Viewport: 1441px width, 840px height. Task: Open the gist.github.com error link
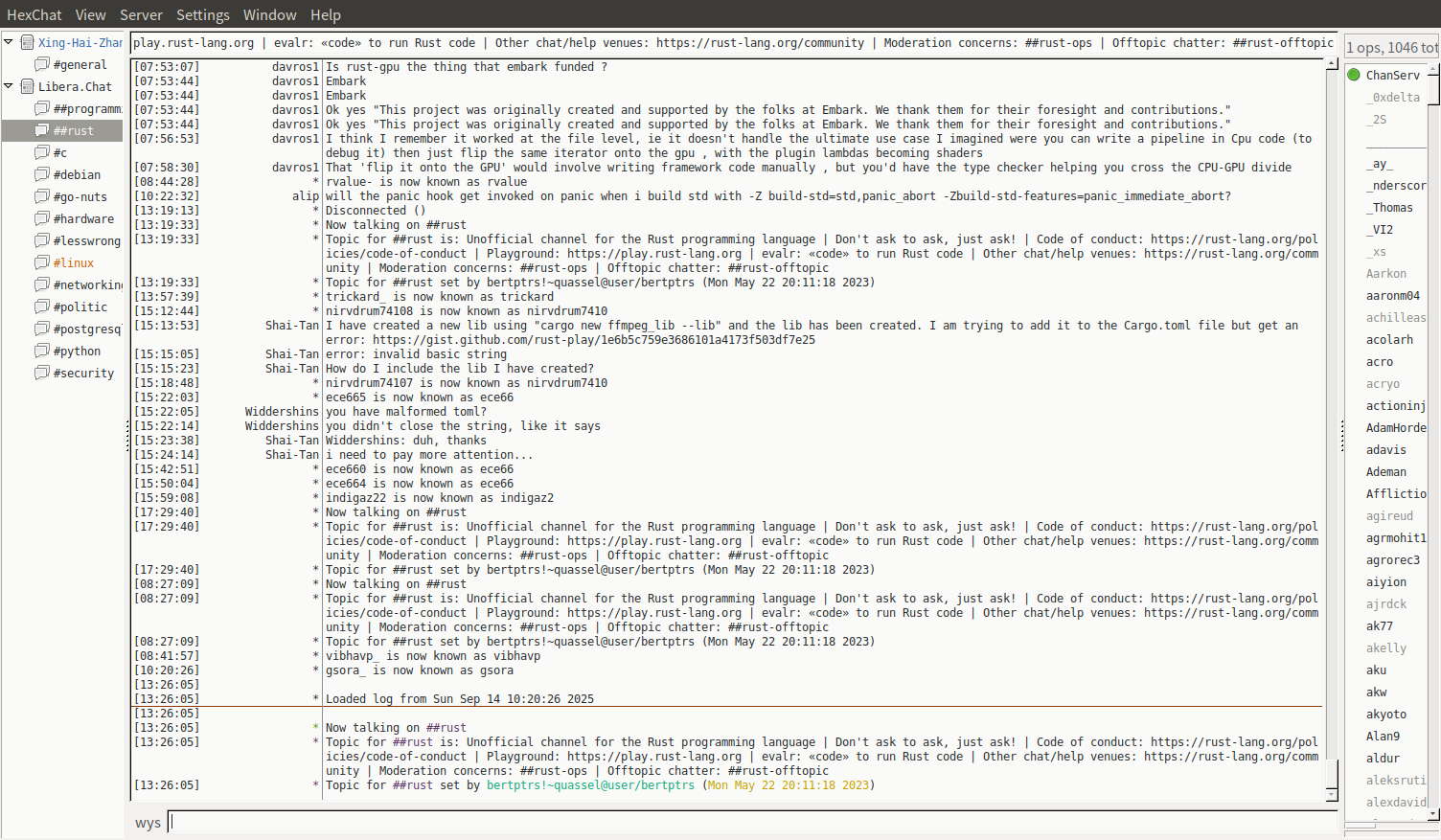pos(594,339)
